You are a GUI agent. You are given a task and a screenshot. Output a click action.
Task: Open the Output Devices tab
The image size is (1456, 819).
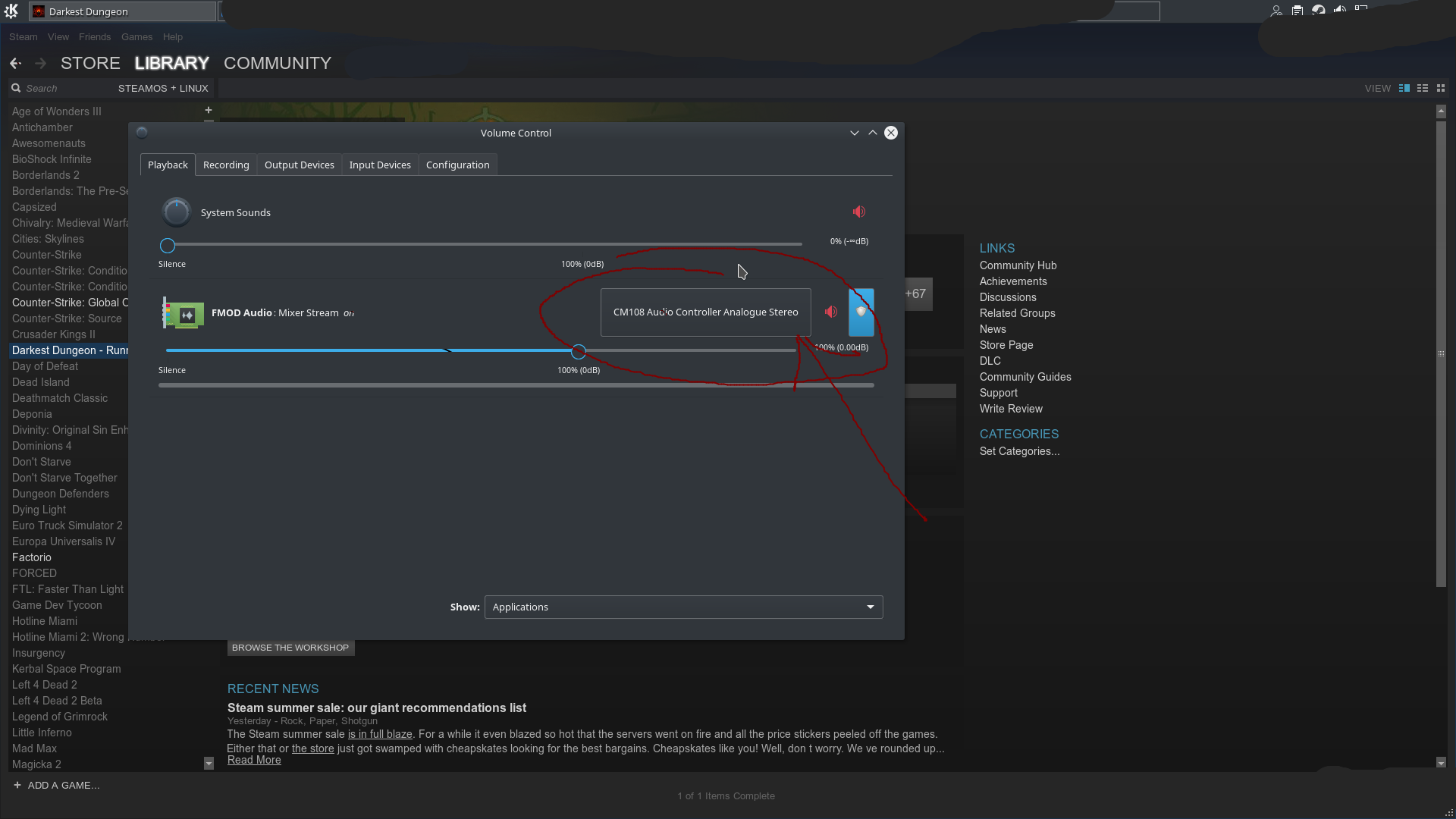[x=300, y=165]
